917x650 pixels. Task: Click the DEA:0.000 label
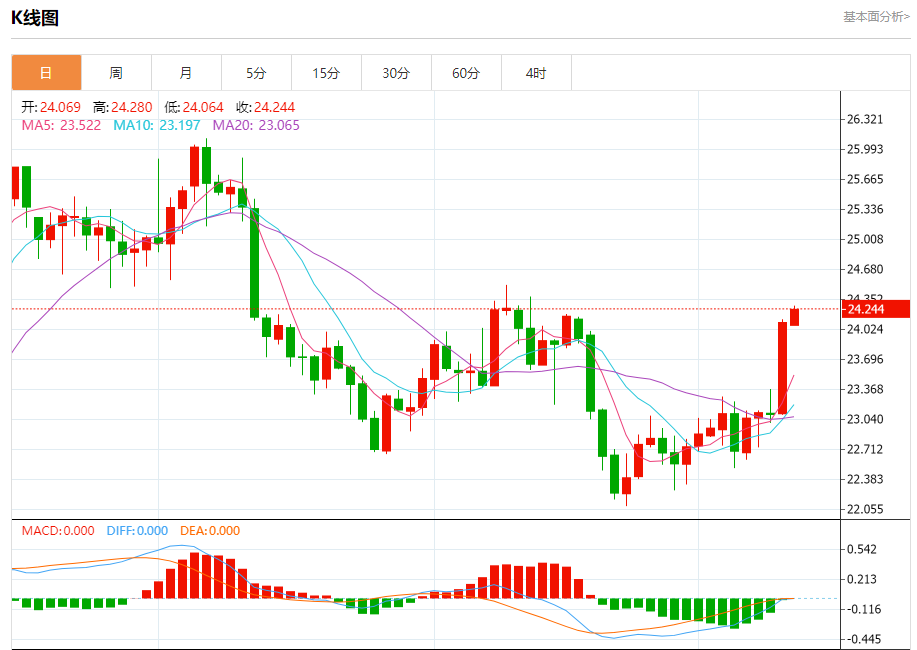point(210,531)
